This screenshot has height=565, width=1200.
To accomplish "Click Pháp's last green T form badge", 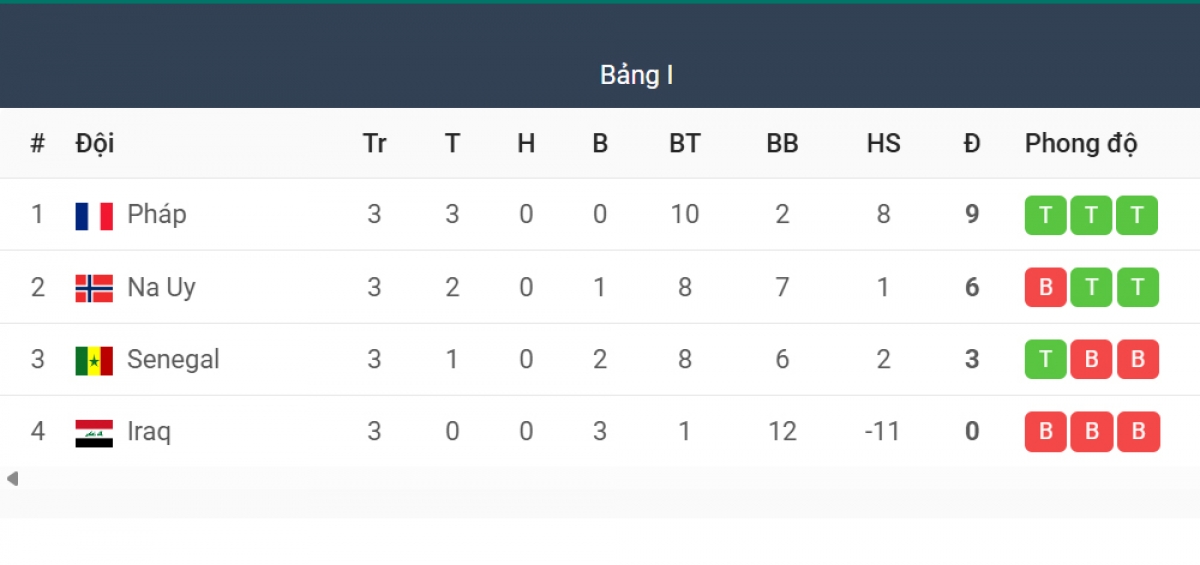I will 1137,215.
